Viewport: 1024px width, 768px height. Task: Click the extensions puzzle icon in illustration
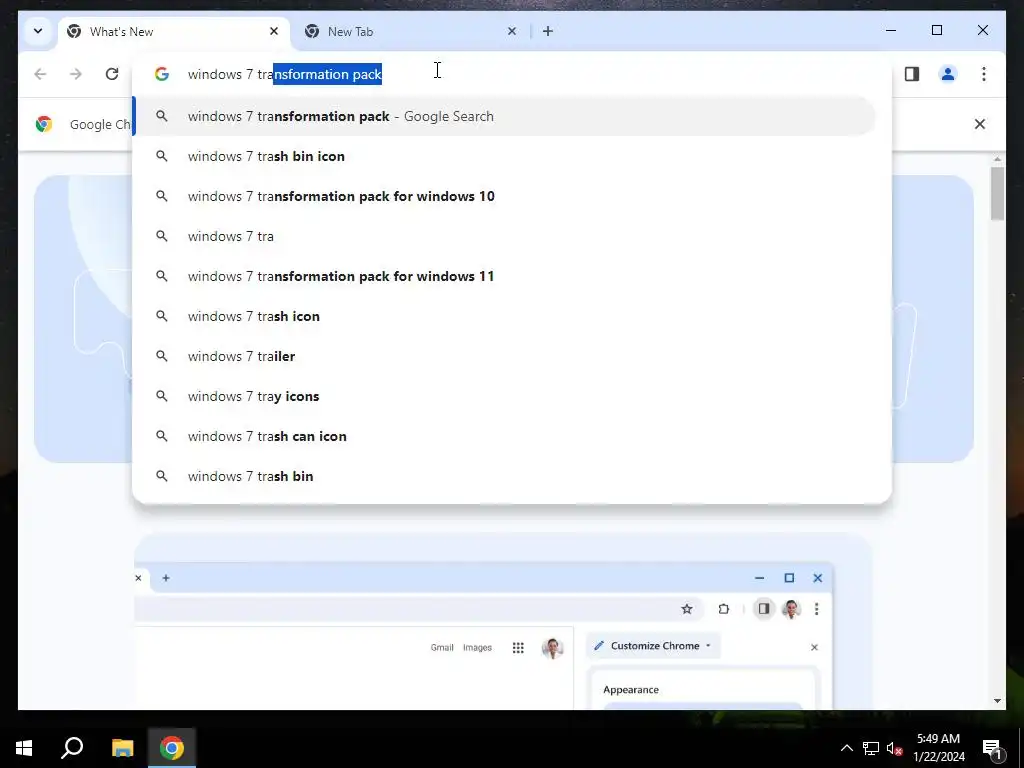(724, 609)
